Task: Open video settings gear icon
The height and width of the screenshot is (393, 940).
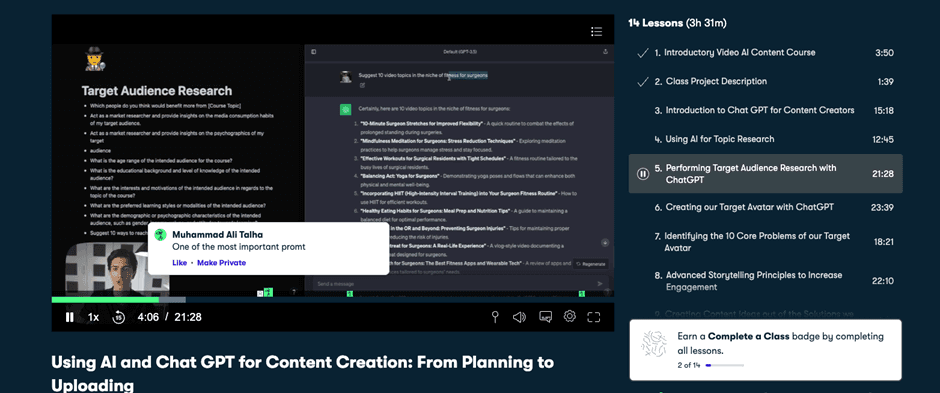Action: 570,316
